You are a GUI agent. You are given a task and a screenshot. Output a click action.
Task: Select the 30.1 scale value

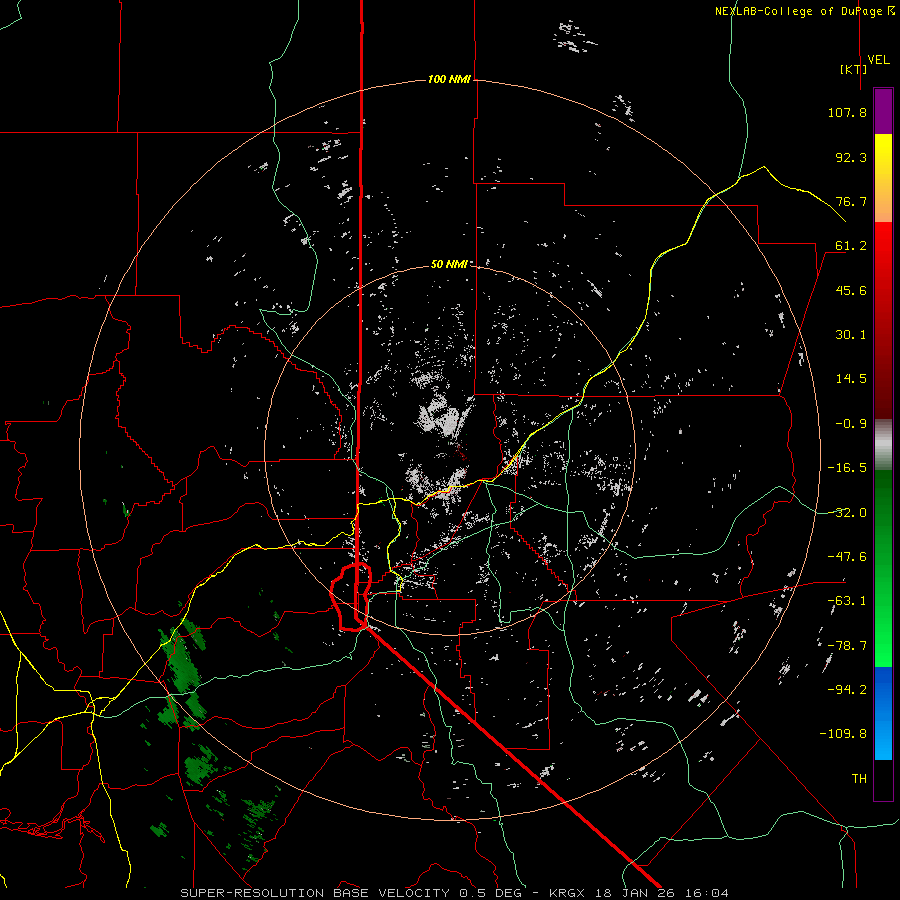tap(851, 335)
